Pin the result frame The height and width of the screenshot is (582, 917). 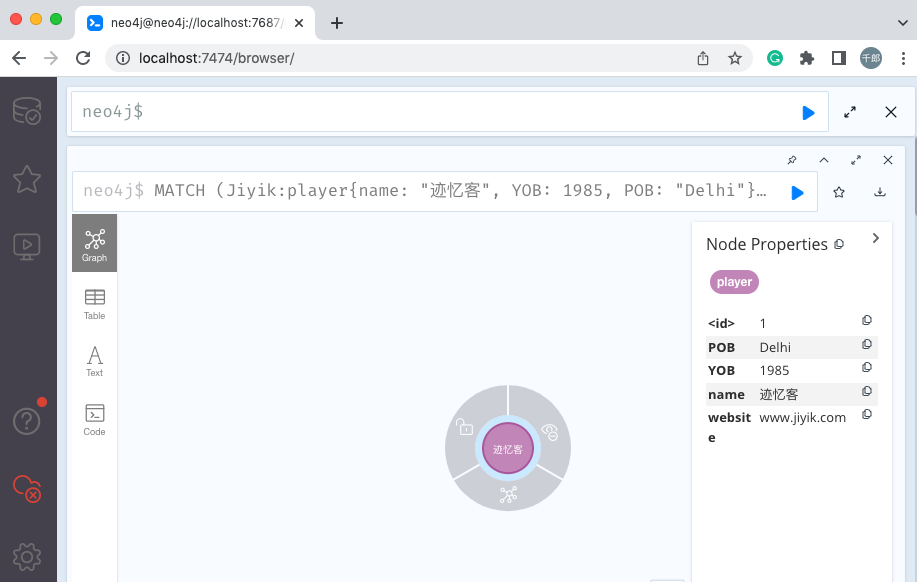click(792, 160)
